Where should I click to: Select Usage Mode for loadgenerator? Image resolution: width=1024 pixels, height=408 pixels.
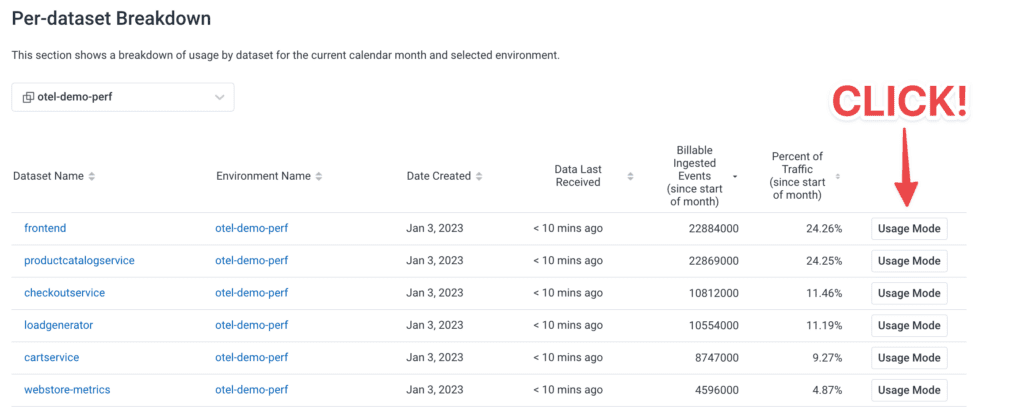click(909, 325)
